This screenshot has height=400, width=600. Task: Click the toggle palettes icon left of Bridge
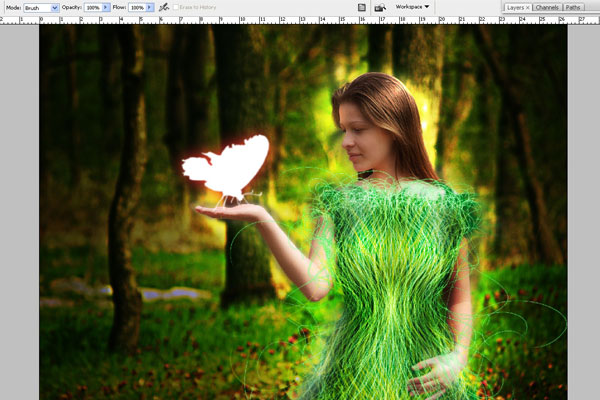click(362, 7)
